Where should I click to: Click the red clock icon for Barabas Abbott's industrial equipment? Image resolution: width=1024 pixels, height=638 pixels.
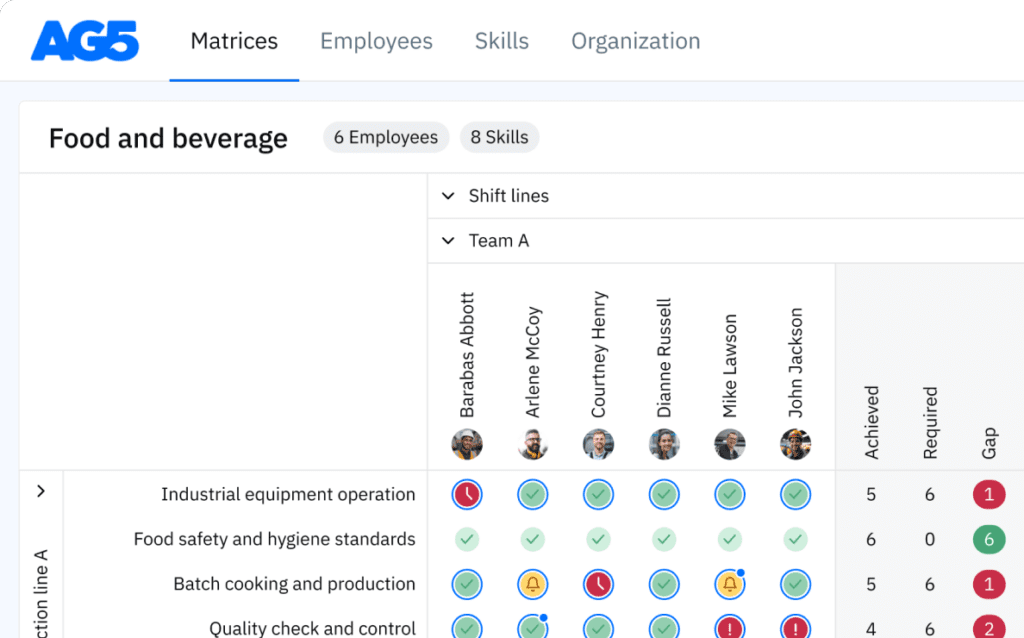(x=467, y=494)
